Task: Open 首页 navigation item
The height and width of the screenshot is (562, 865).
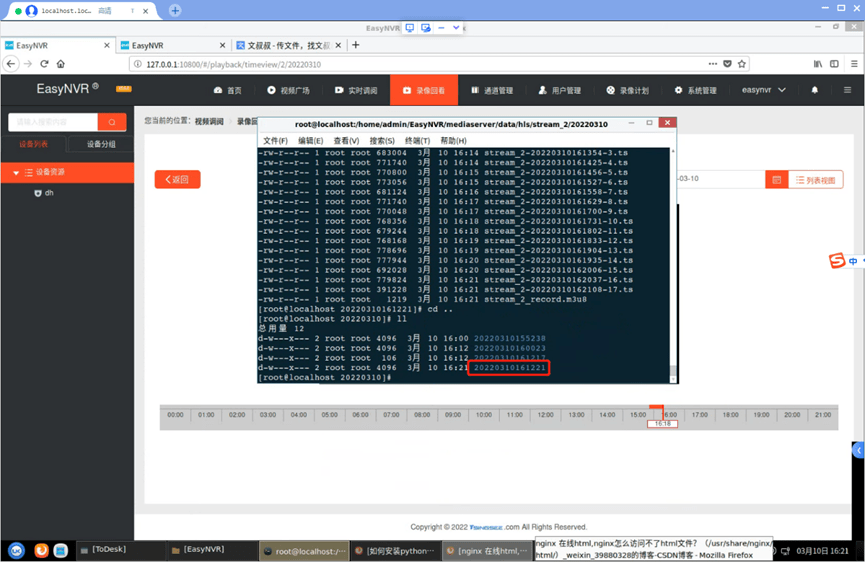Action: [227, 90]
